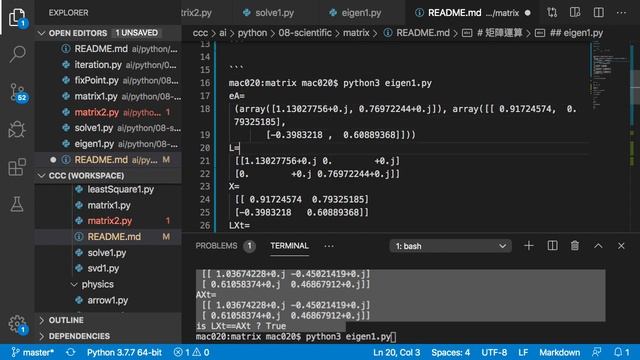Create a new terminal with plus icon

(529, 246)
